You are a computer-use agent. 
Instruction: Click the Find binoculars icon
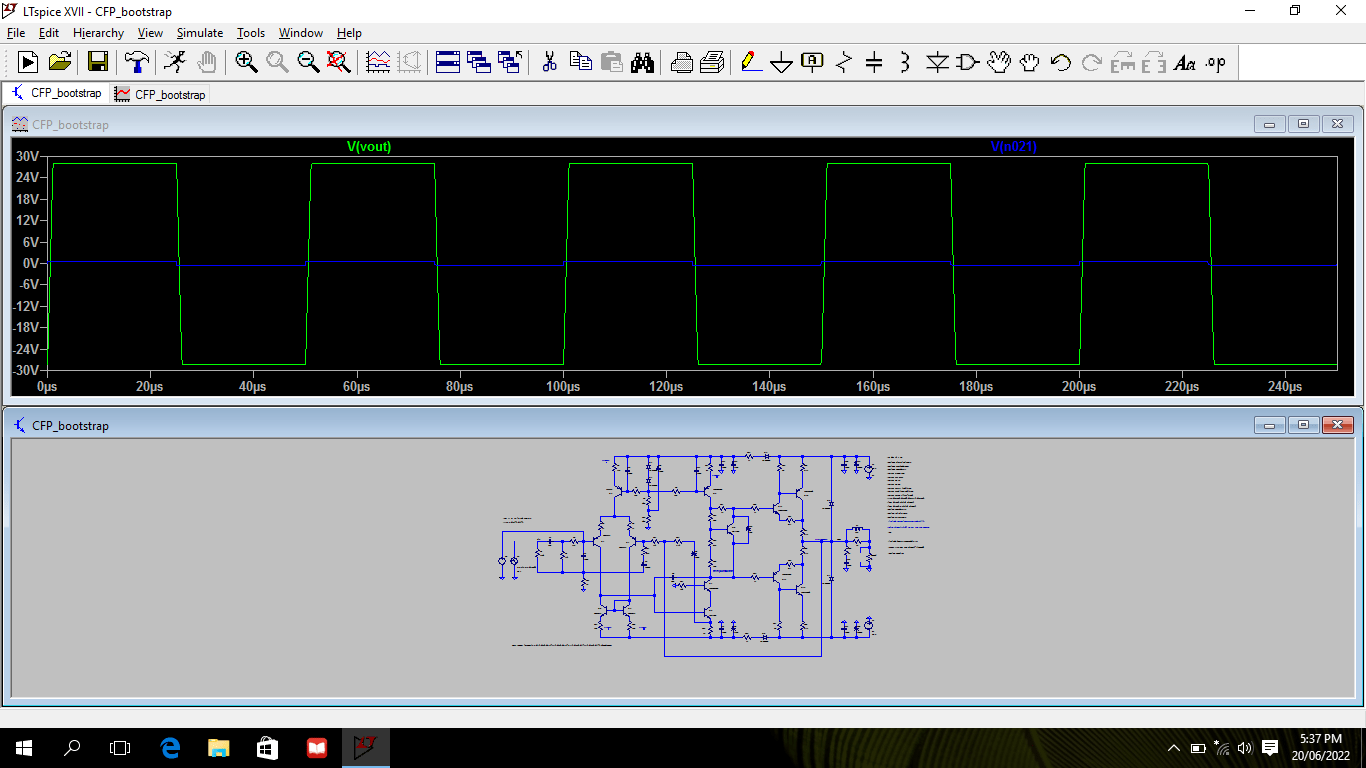[x=642, y=62]
